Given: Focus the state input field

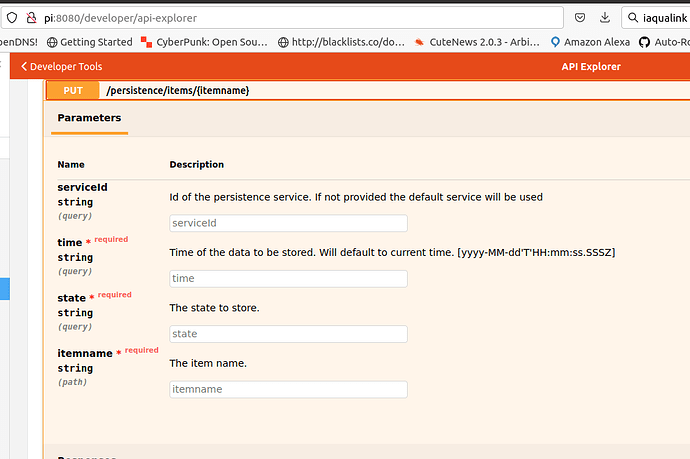Looking at the screenshot, I should [288, 334].
